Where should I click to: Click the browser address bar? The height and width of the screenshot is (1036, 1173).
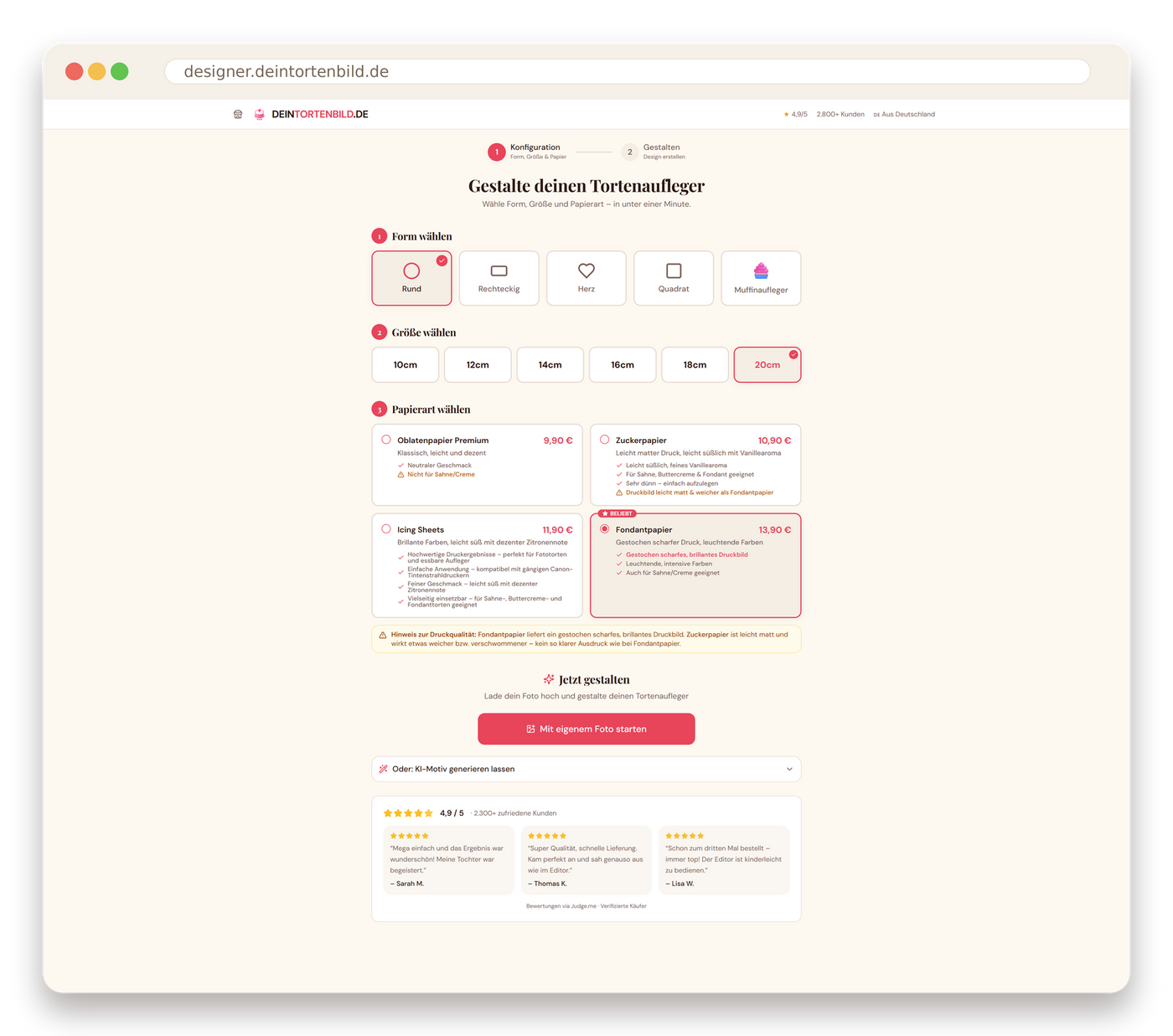628,71
